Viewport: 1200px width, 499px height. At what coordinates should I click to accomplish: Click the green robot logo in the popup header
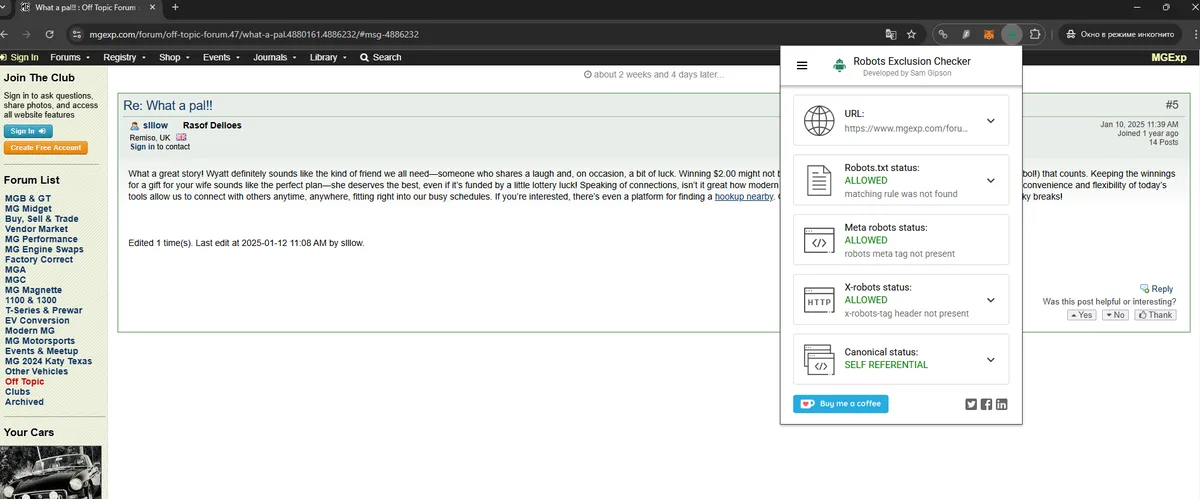(x=838, y=66)
